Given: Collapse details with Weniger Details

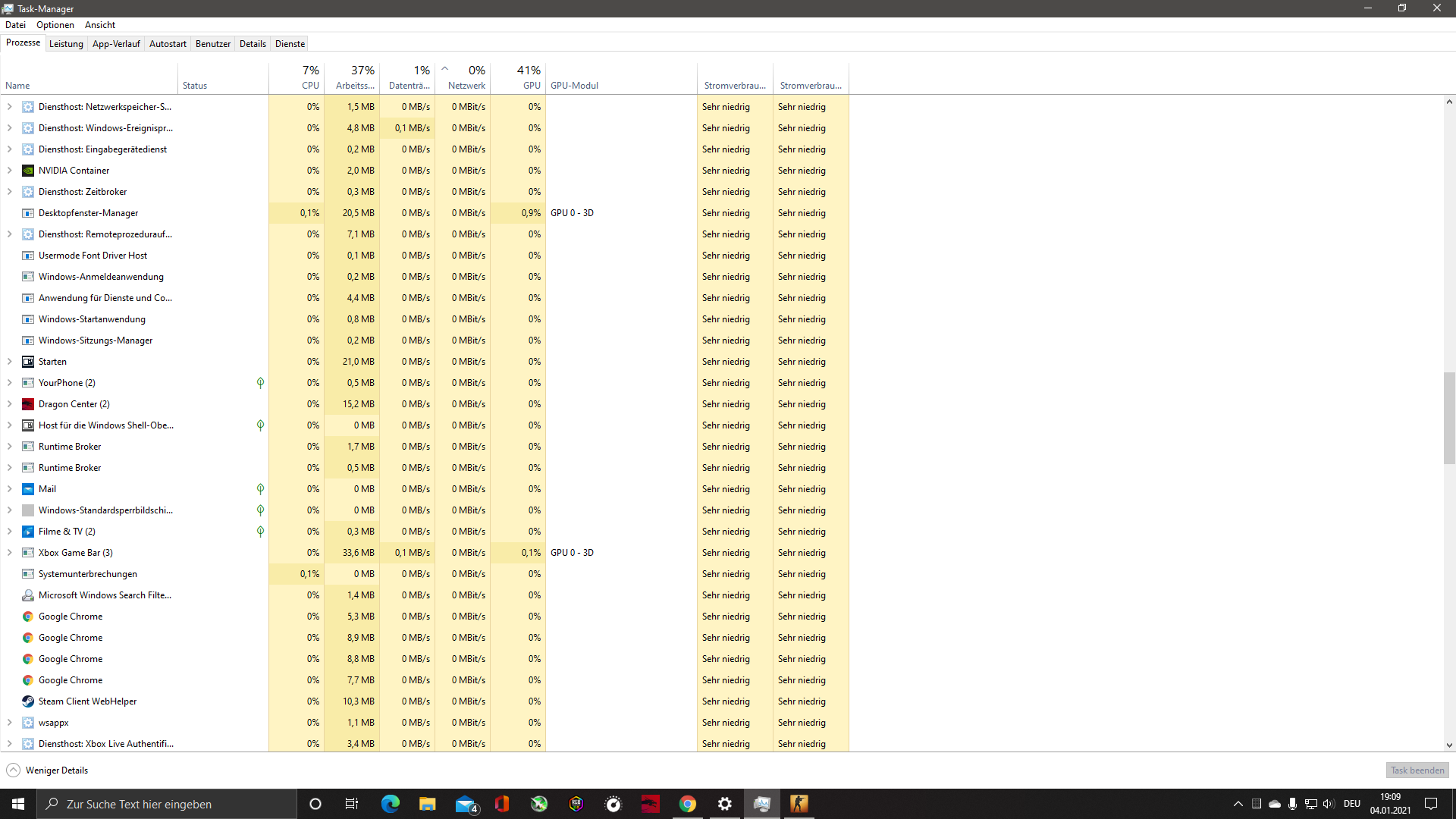Looking at the screenshot, I should 46,770.
